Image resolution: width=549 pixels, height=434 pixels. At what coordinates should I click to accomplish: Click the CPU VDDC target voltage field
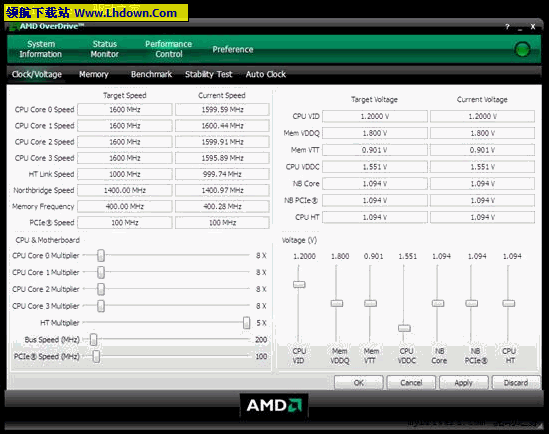[375, 167]
